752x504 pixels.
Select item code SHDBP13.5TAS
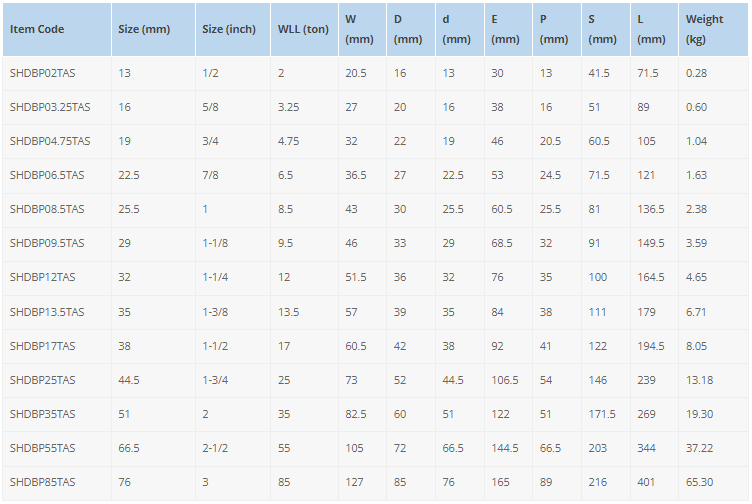[47, 313]
